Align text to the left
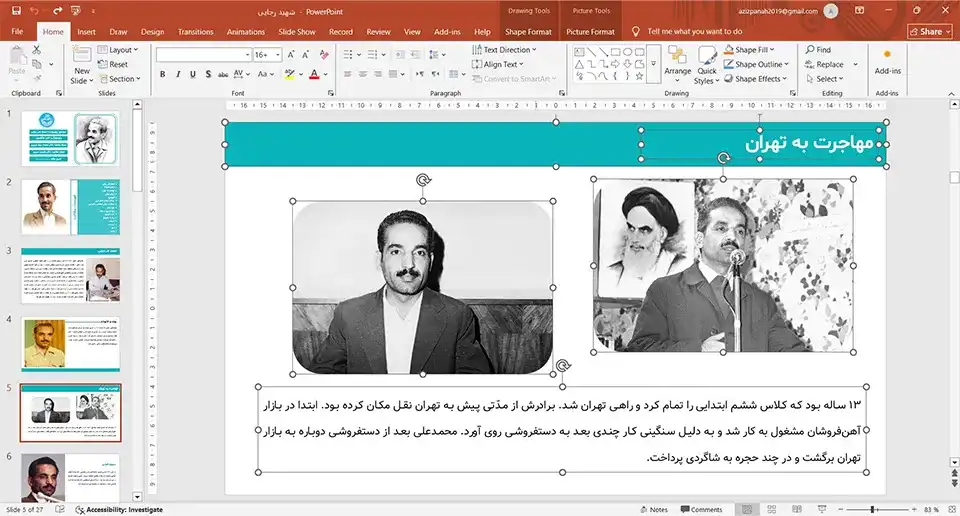Image resolution: width=960 pixels, height=516 pixels. (x=348, y=74)
